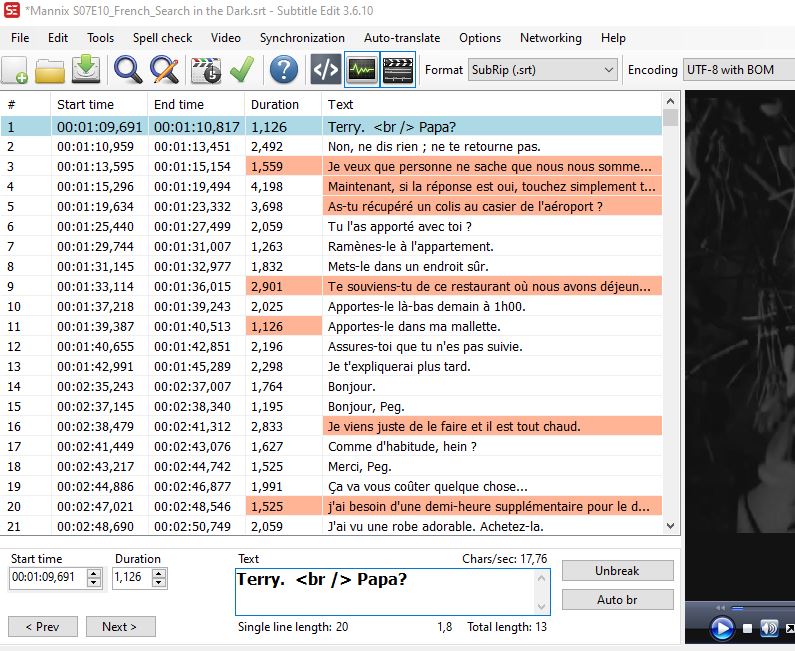Select subtitle row 'Bonjour, Peg.'
The image size is (795, 651).
(332, 407)
